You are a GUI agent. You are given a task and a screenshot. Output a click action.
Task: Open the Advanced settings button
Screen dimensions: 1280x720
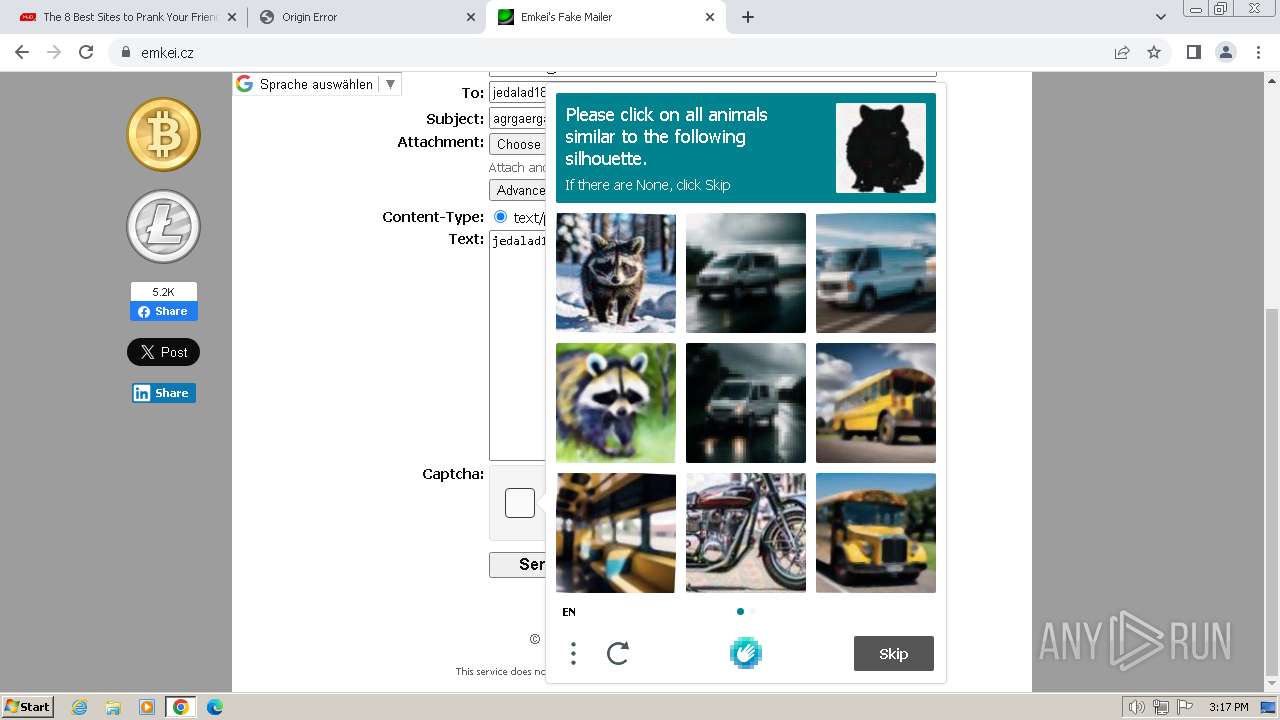click(x=518, y=190)
